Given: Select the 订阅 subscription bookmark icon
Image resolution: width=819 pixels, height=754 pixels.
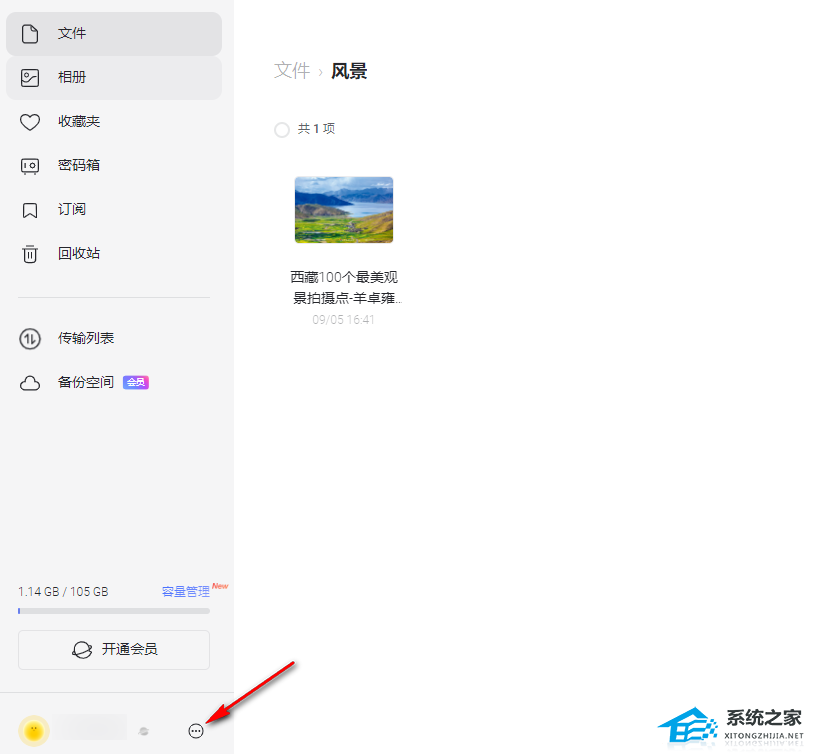Looking at the screenshot, I should [x=30, y=209].
